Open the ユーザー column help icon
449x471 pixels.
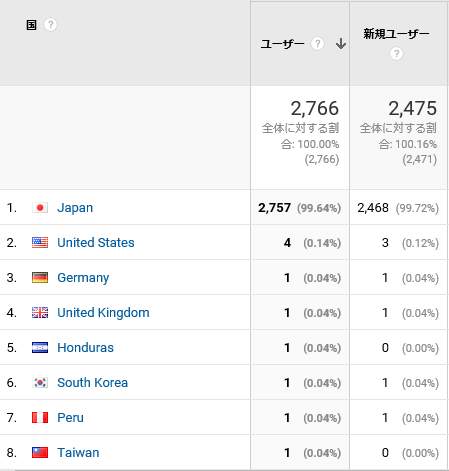point(317,44)
